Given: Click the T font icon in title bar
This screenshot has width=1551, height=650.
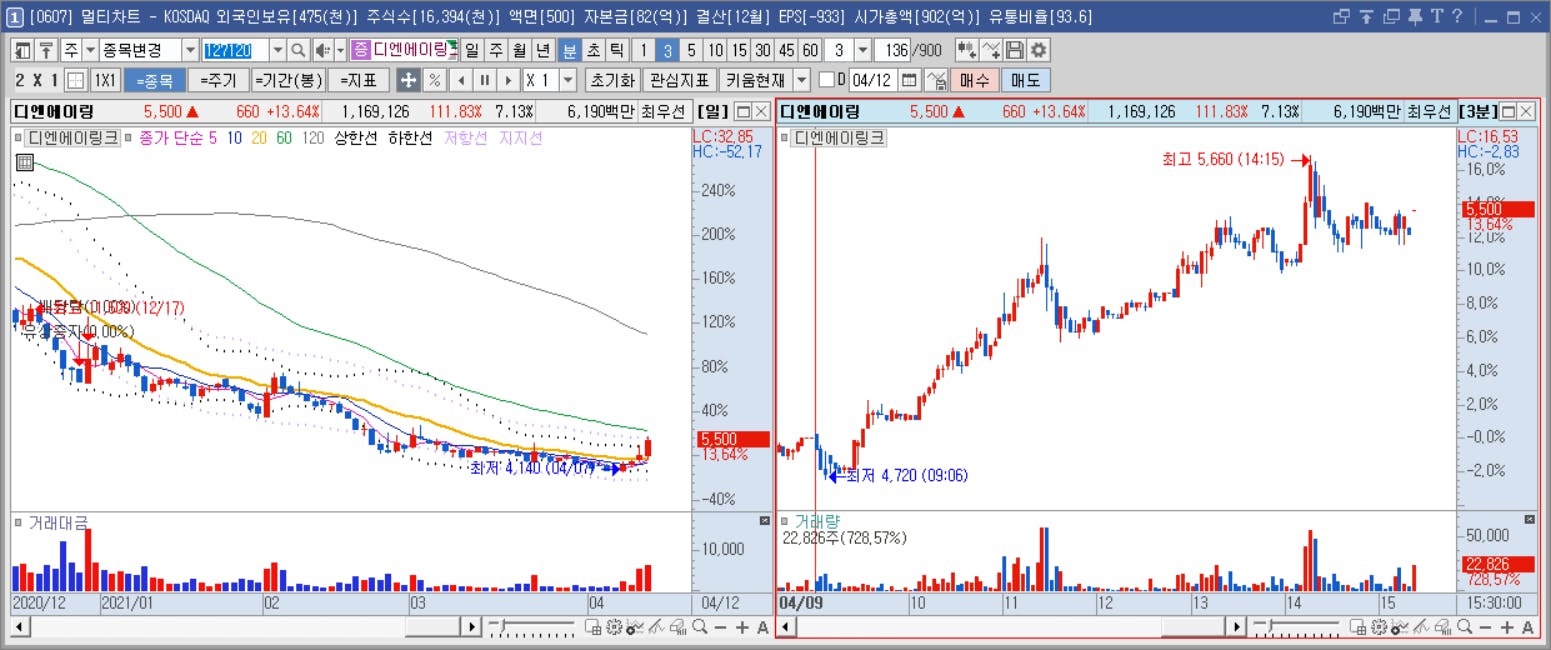Looking at the screenshot, I should (1437, 16).
